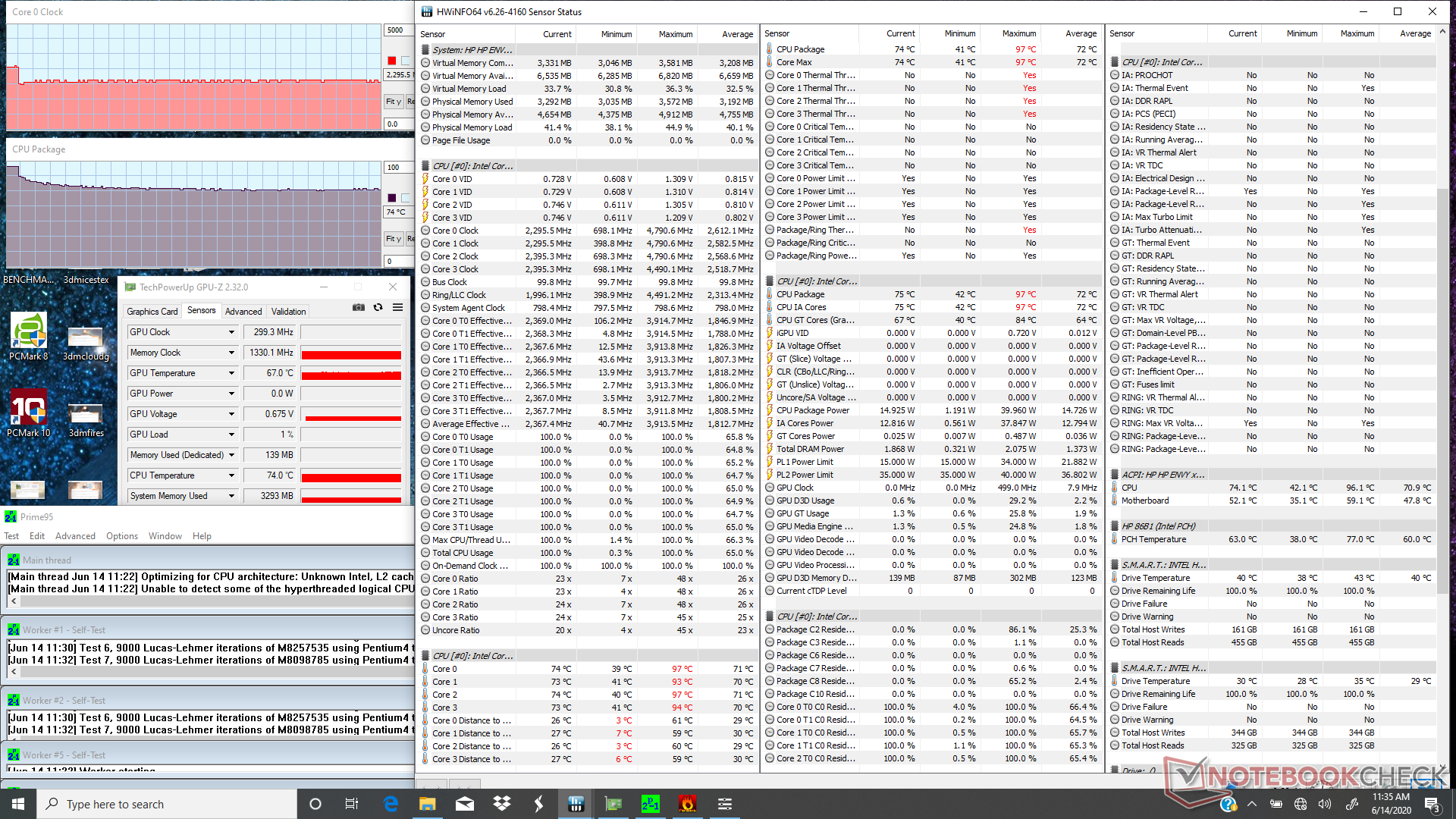Screen dimensions: 1456x819
Task: Open the Prime95 Window menu
Action: [x=165, y=535]
